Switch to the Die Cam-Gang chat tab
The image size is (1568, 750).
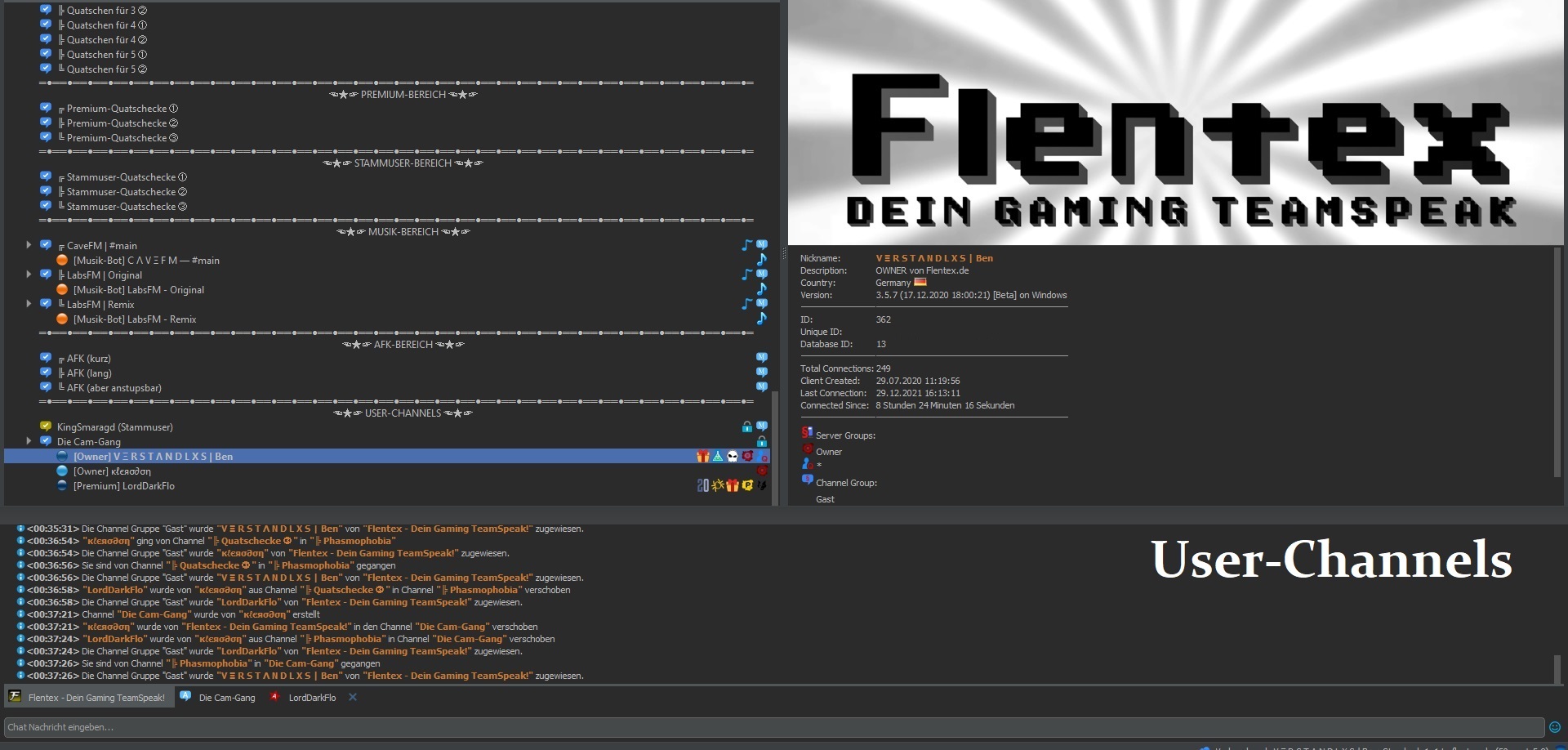point(226,698)
